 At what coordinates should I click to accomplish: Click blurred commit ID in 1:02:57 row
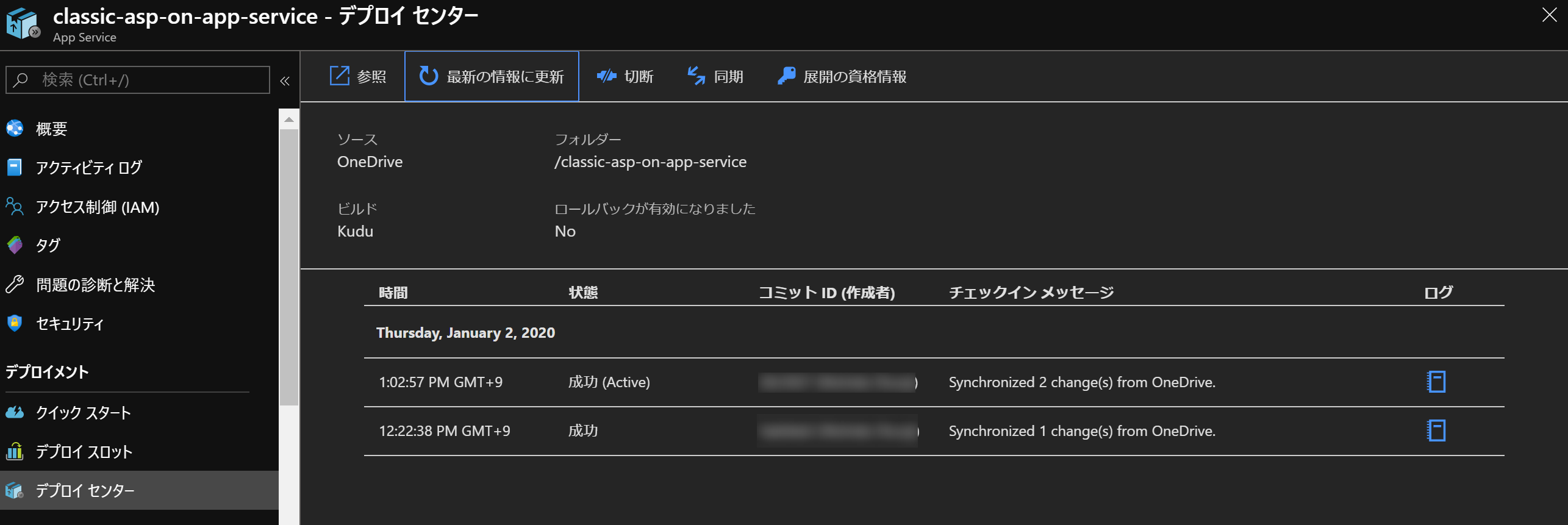coord(838,382)
